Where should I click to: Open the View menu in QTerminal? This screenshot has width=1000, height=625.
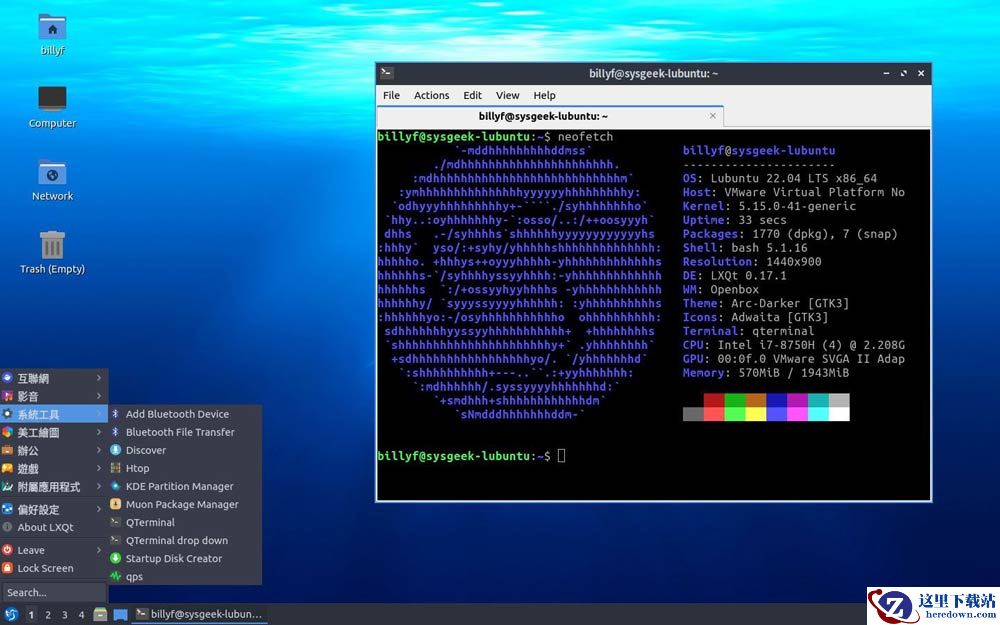pyautogui.click(x=508, y=95)
